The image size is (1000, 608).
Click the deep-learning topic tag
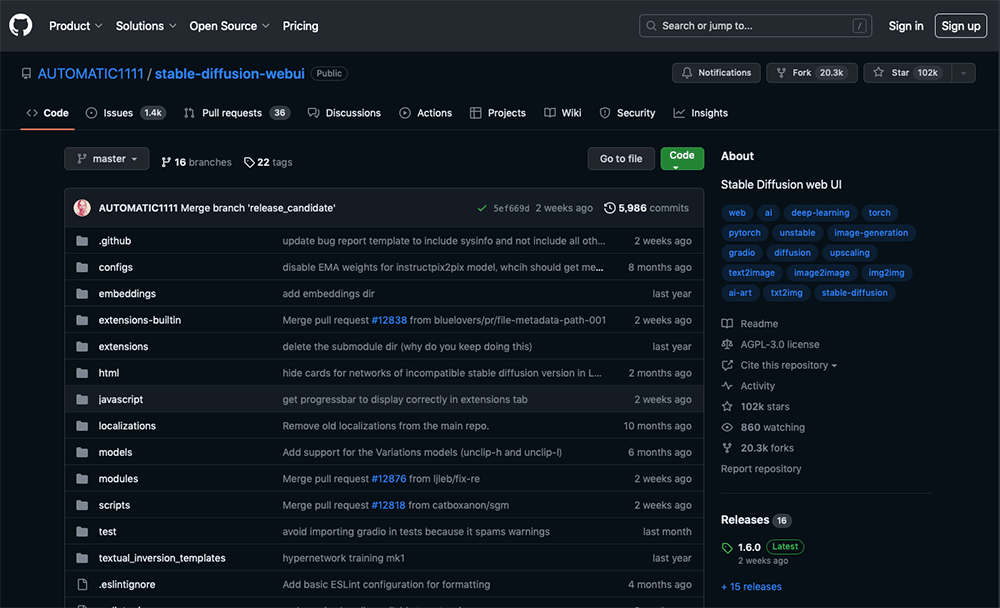[x=820, y=212]
